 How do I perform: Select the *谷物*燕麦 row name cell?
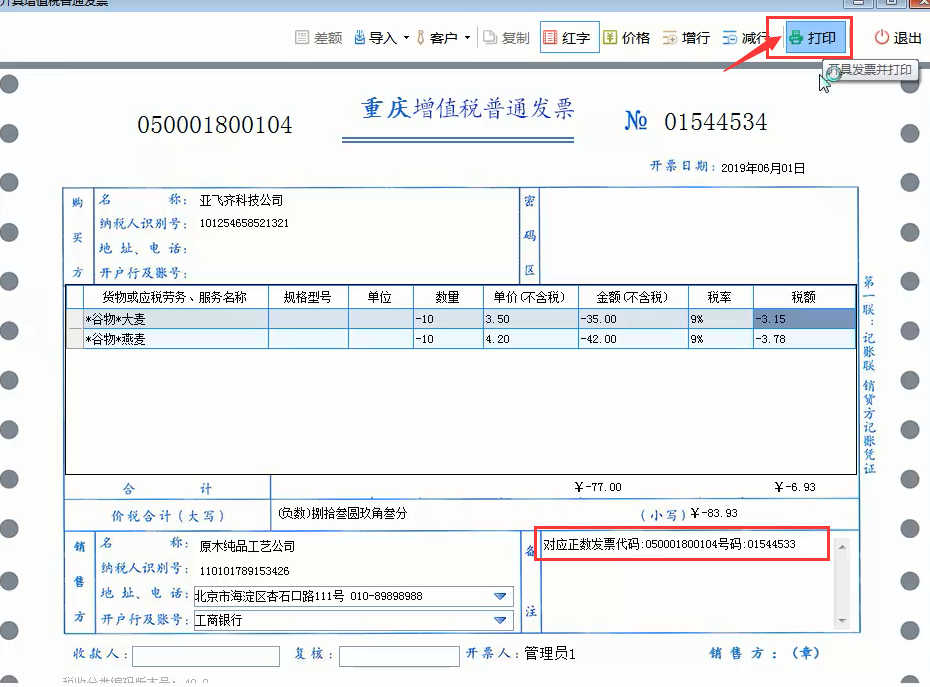[176, 339]
